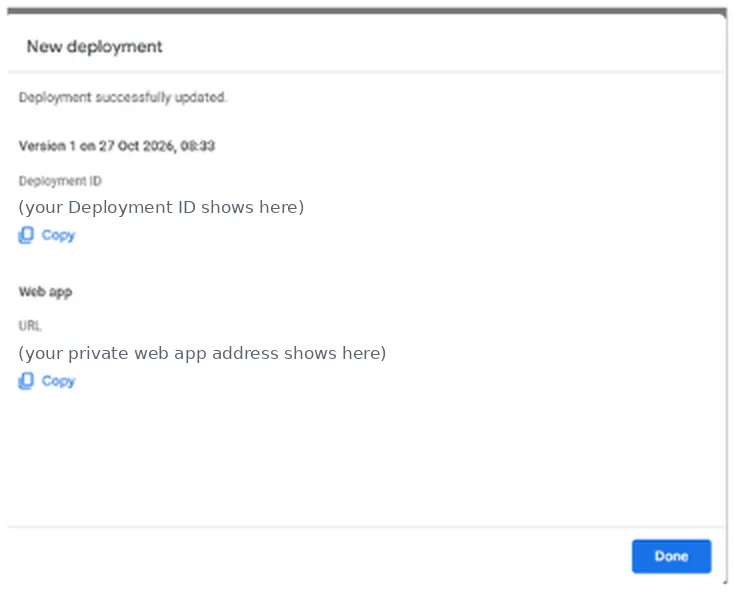Select the '(your private web app address shows here)' text
This screenshot has width=734, height=594.
pyautogui.click(x=202, y=353)
